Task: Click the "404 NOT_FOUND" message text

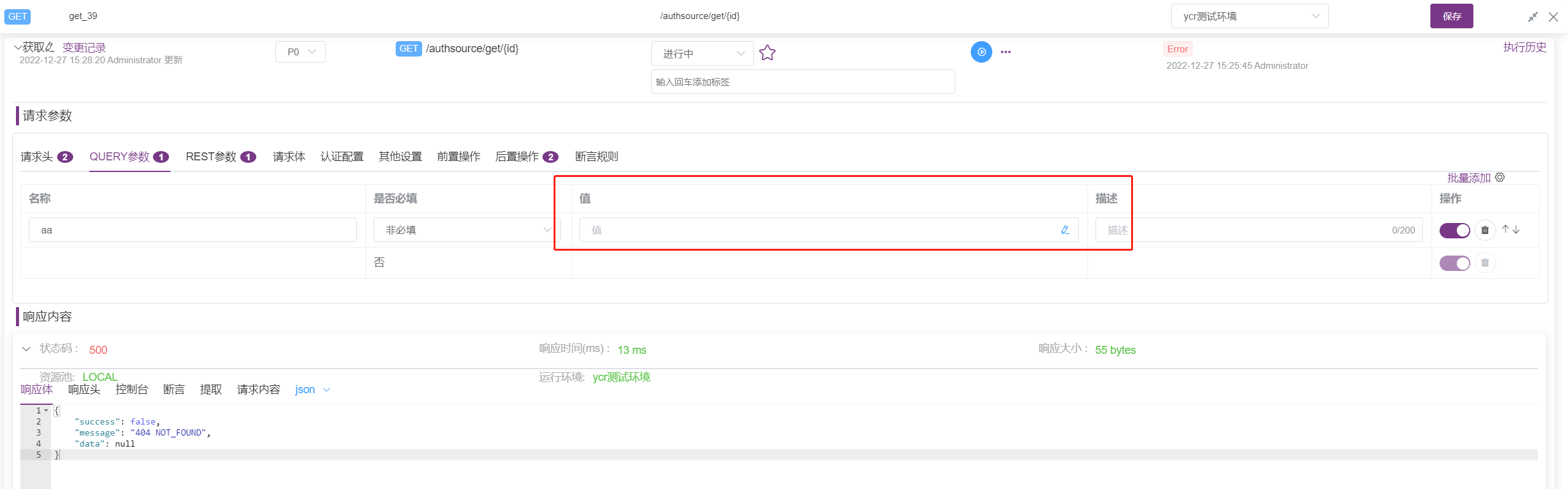Action: pyautogui.click(x=168, y=432)
